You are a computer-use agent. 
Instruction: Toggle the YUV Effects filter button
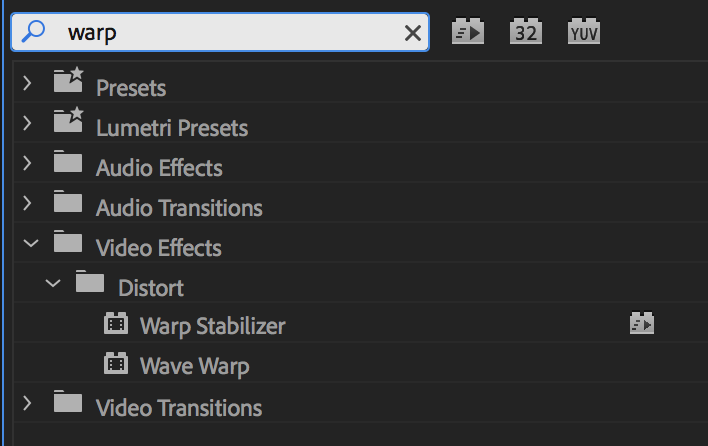pyautogui.click(x=583, y=31)
